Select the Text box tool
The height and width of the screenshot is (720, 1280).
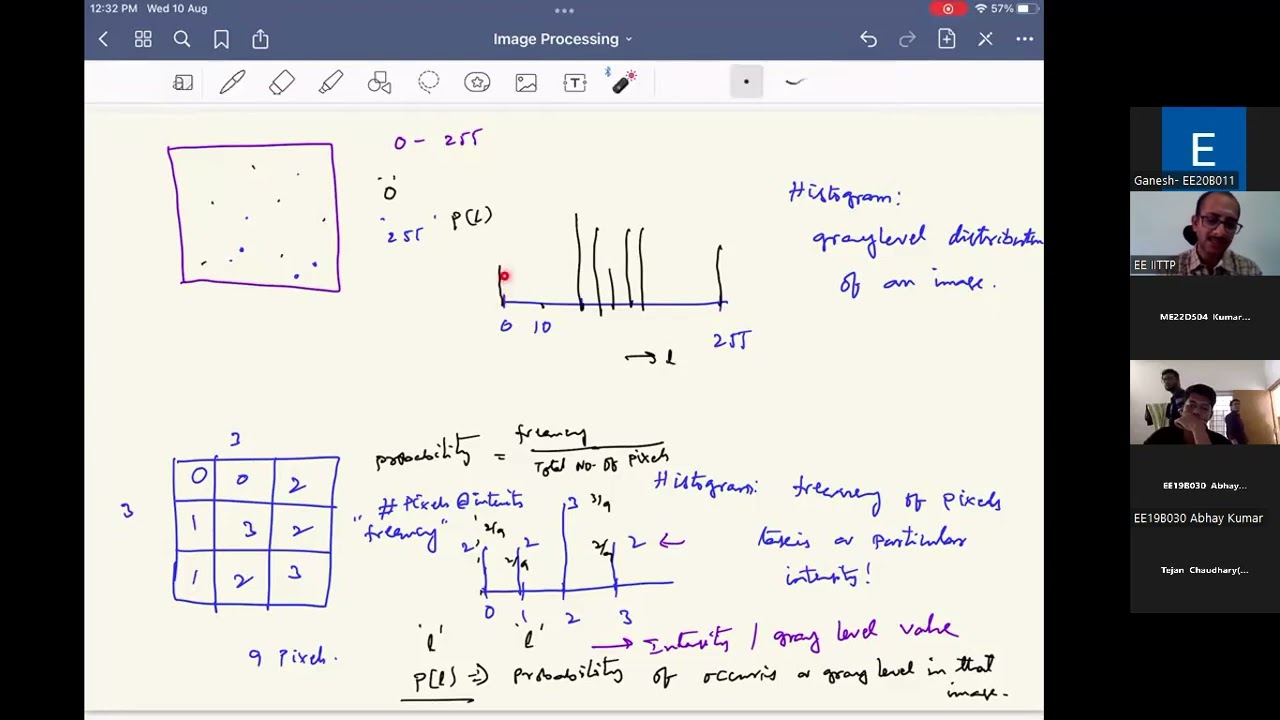click(574, 82)
